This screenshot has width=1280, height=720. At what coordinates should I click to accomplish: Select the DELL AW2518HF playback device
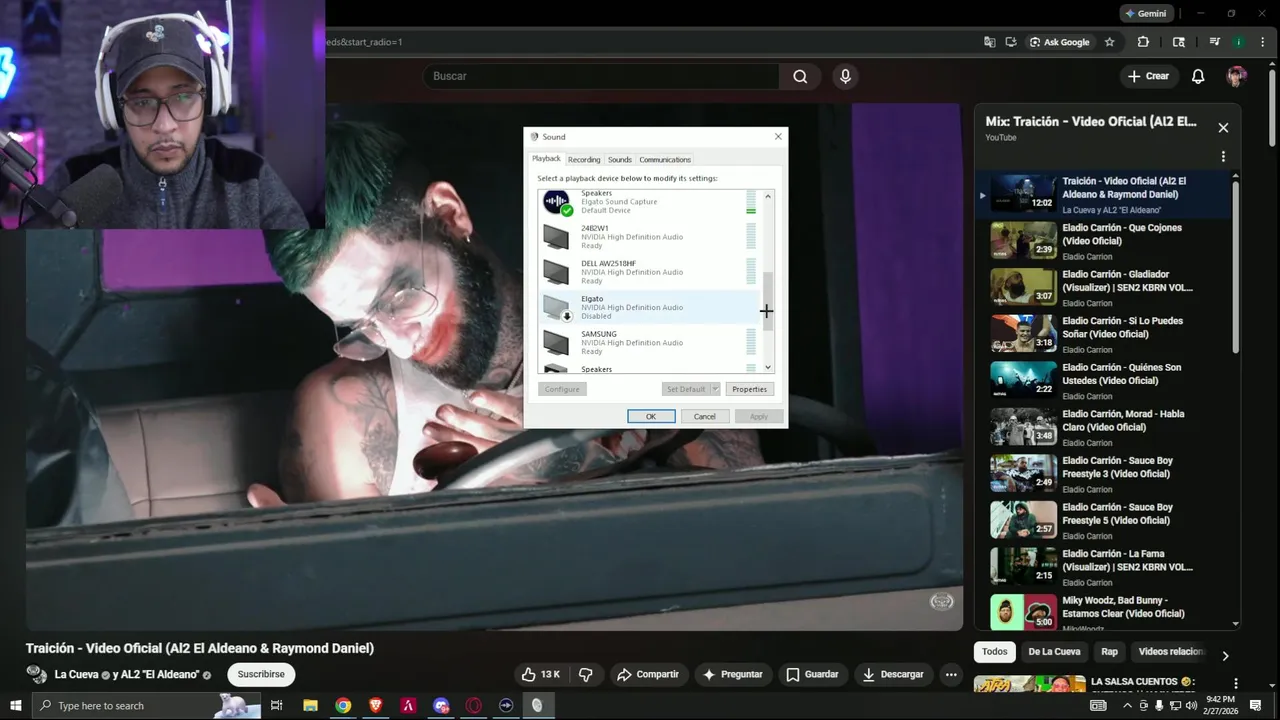pos(650,272)
